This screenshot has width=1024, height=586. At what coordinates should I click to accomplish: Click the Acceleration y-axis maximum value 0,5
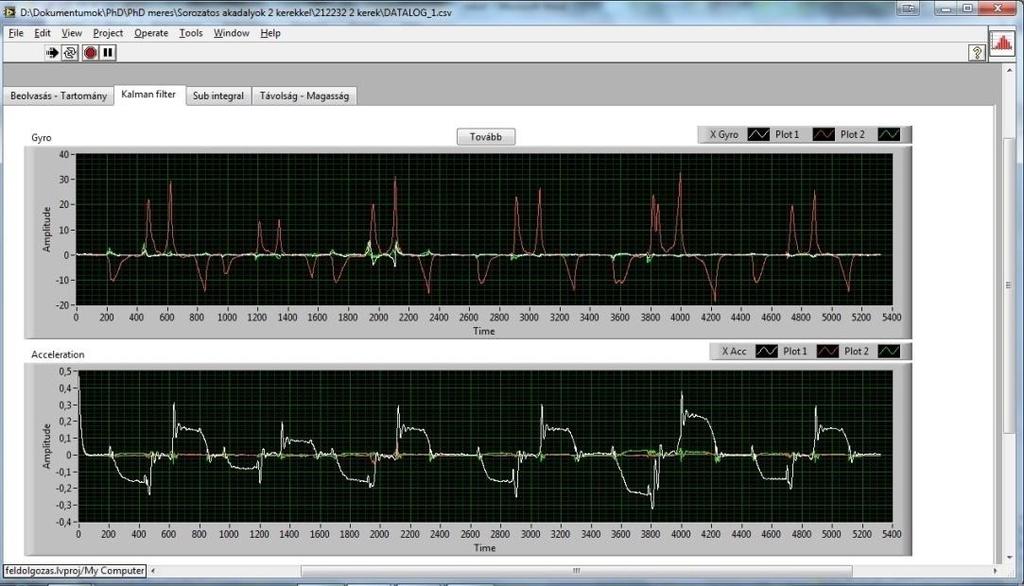tap(65, 372)
